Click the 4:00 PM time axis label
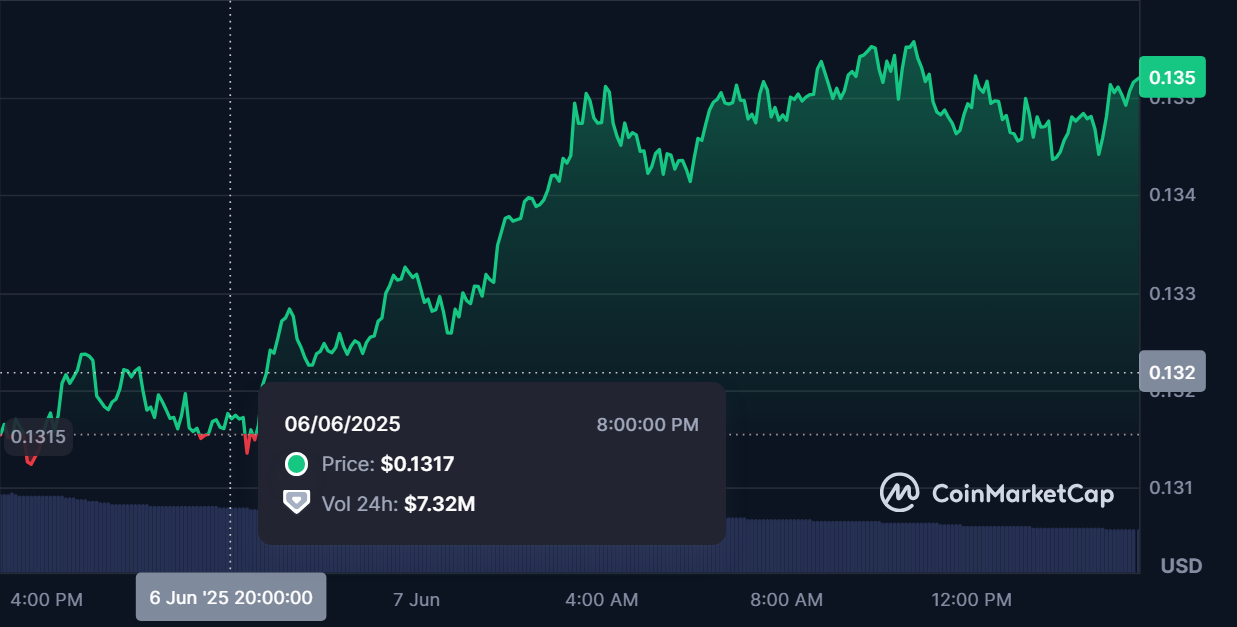 pos(47,600)
